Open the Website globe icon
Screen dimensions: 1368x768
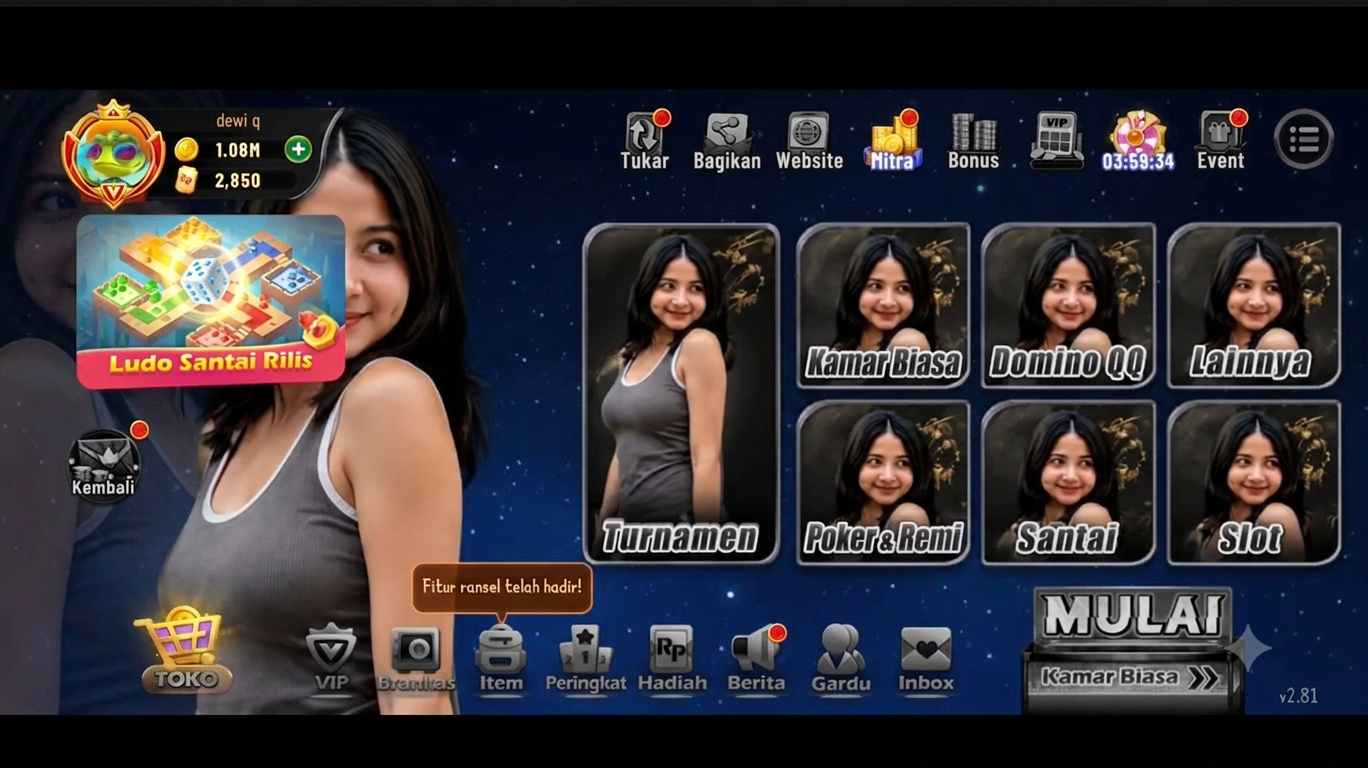pyautogui.click(x=809, y=141)
